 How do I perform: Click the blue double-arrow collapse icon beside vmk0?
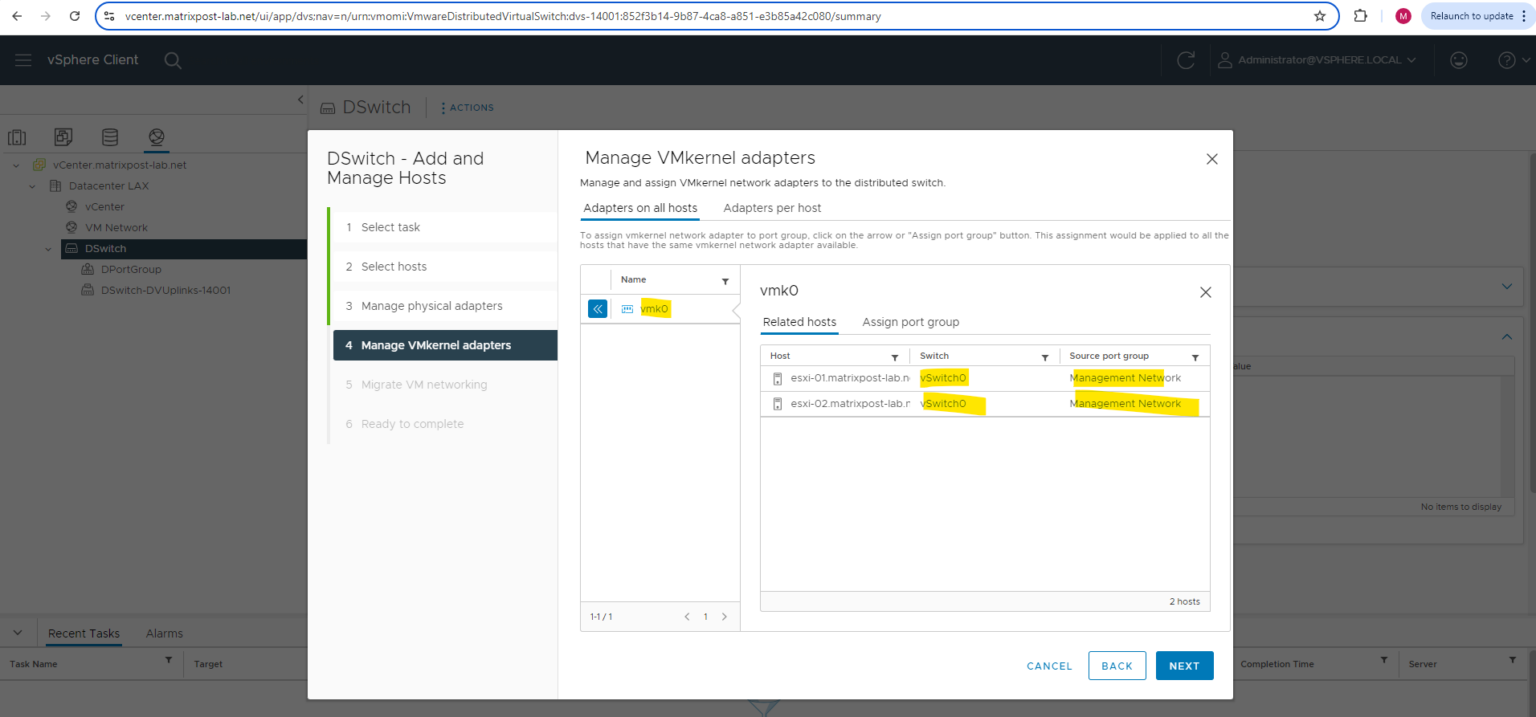coord(597,308)
